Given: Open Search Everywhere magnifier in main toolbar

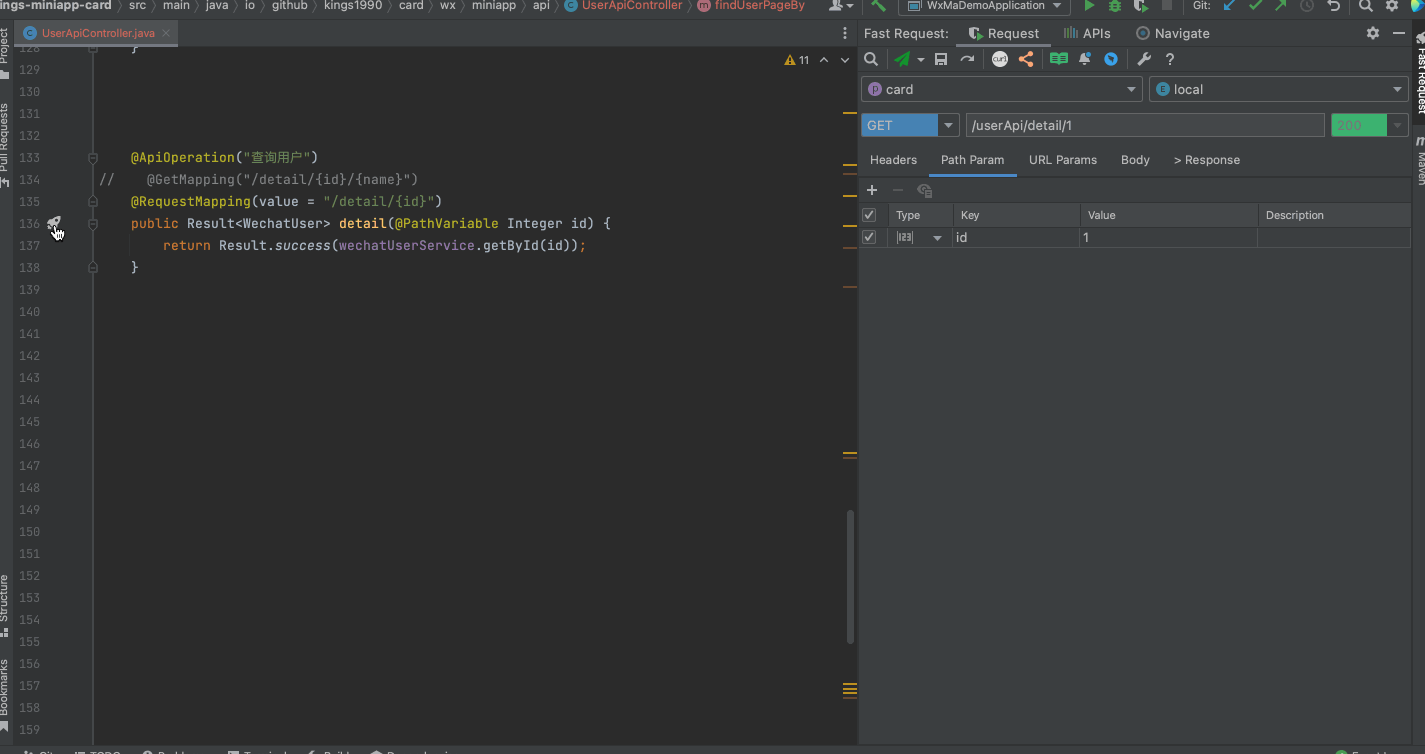Looking at the screenshot, I should (1365, 6).
